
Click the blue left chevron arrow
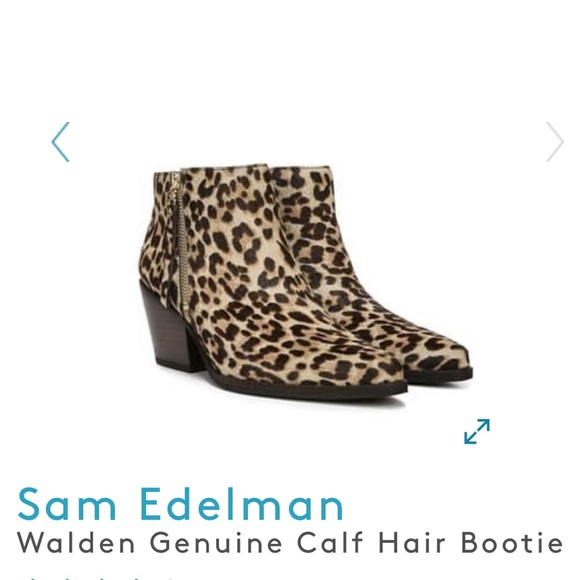60,142
